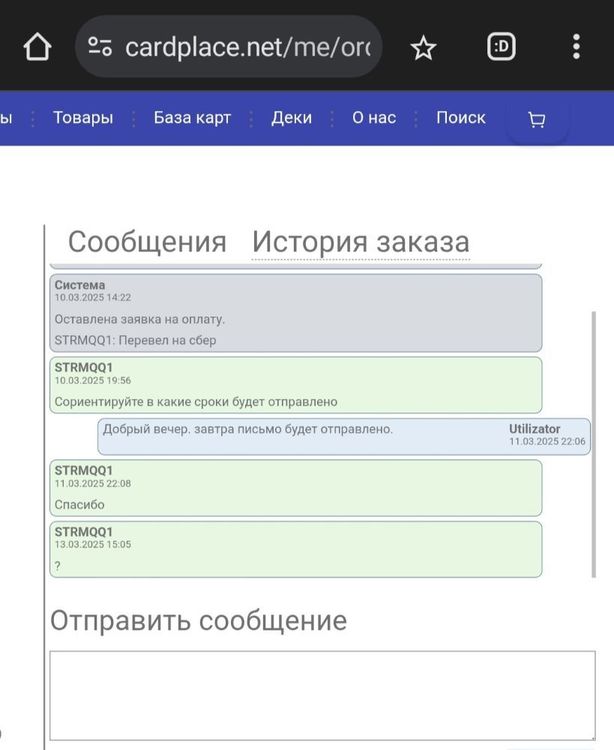Viewport: 614px width, 750px height.
Task: Click the Система payment request message
Action: [x=296, y=313]
